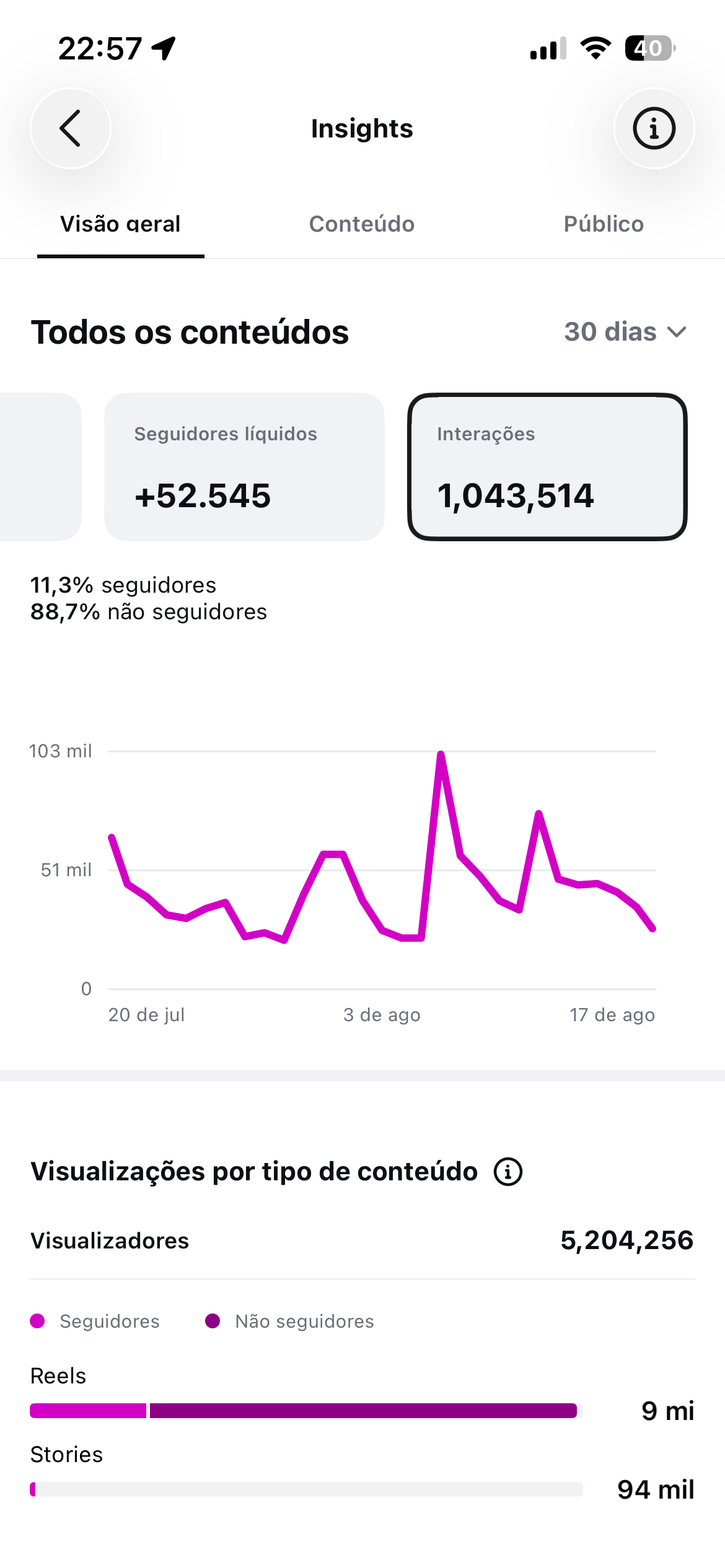Click the chevron next to 30 dias
Viewport: 725px width, 1568px height.
677,333
